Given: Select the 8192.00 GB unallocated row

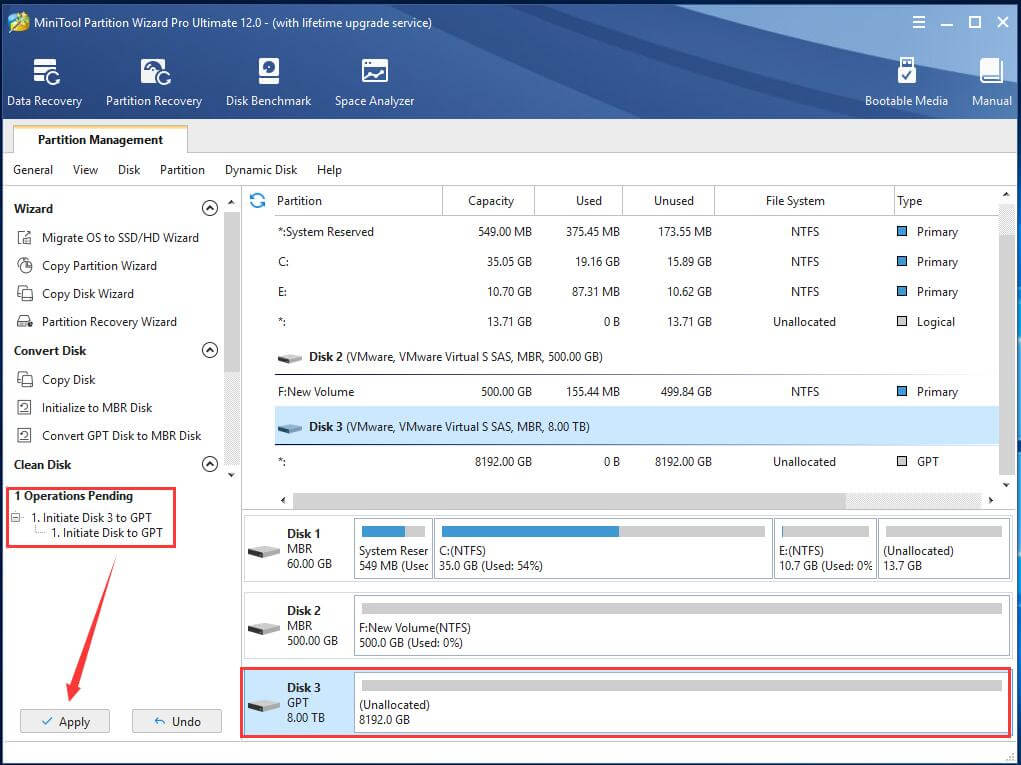Looking at the screenshot, I should [636, 462].
